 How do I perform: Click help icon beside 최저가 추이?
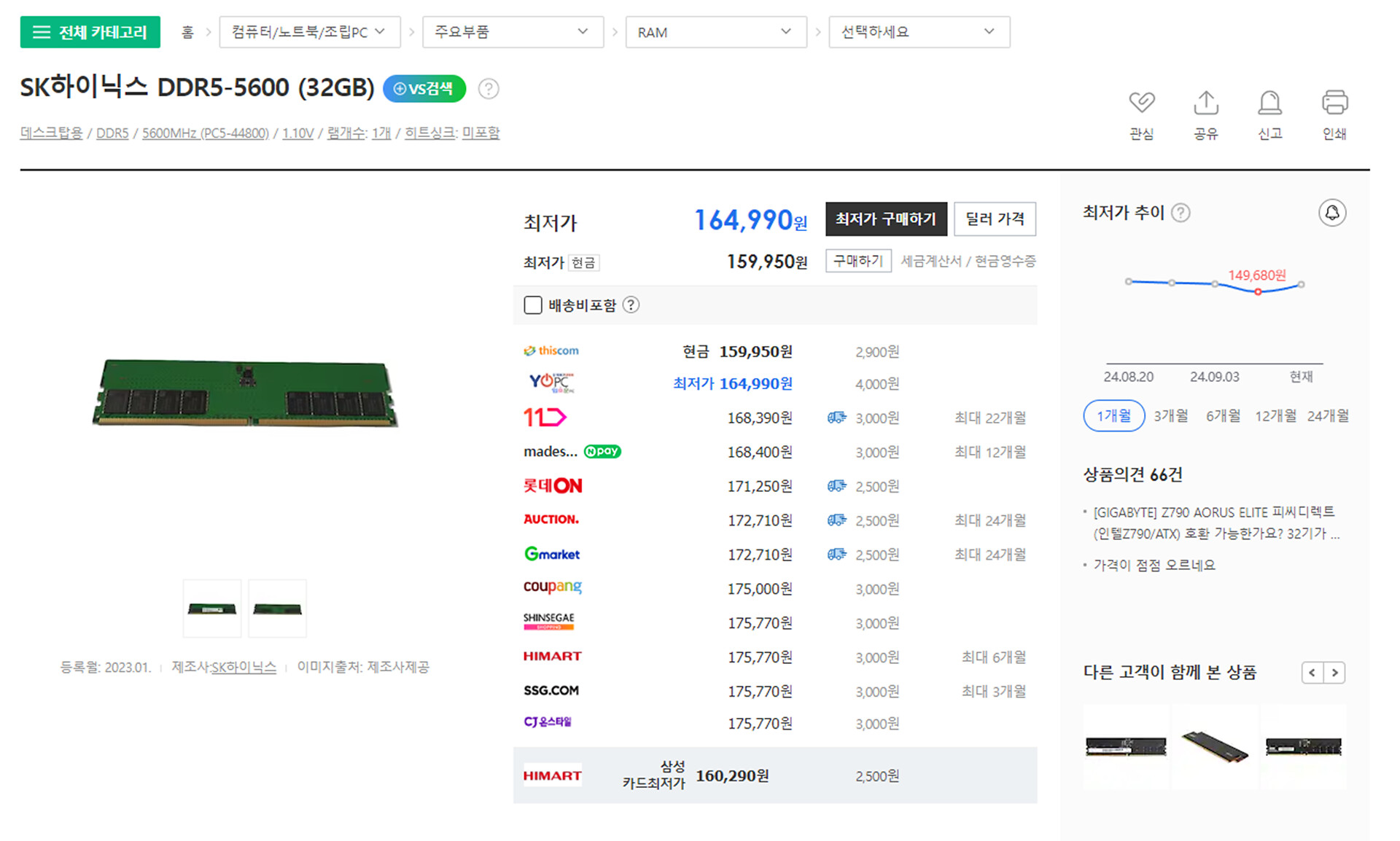pos(1181,213)
